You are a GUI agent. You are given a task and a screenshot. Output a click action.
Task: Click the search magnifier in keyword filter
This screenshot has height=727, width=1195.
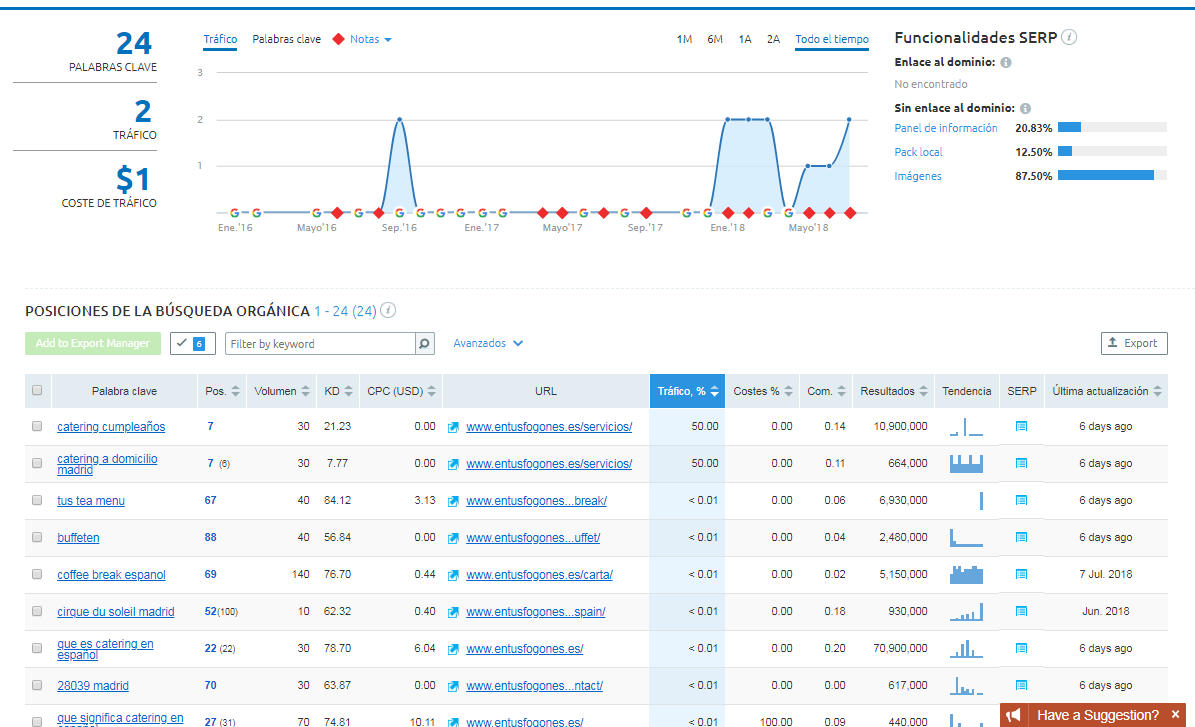(425, 344)
